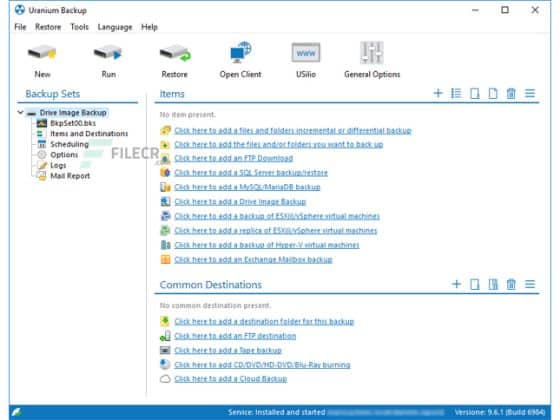Click the cloud icon beside the Cloud Backup link
The height and width of the screenshot is (420, 560).
[165, 379]
